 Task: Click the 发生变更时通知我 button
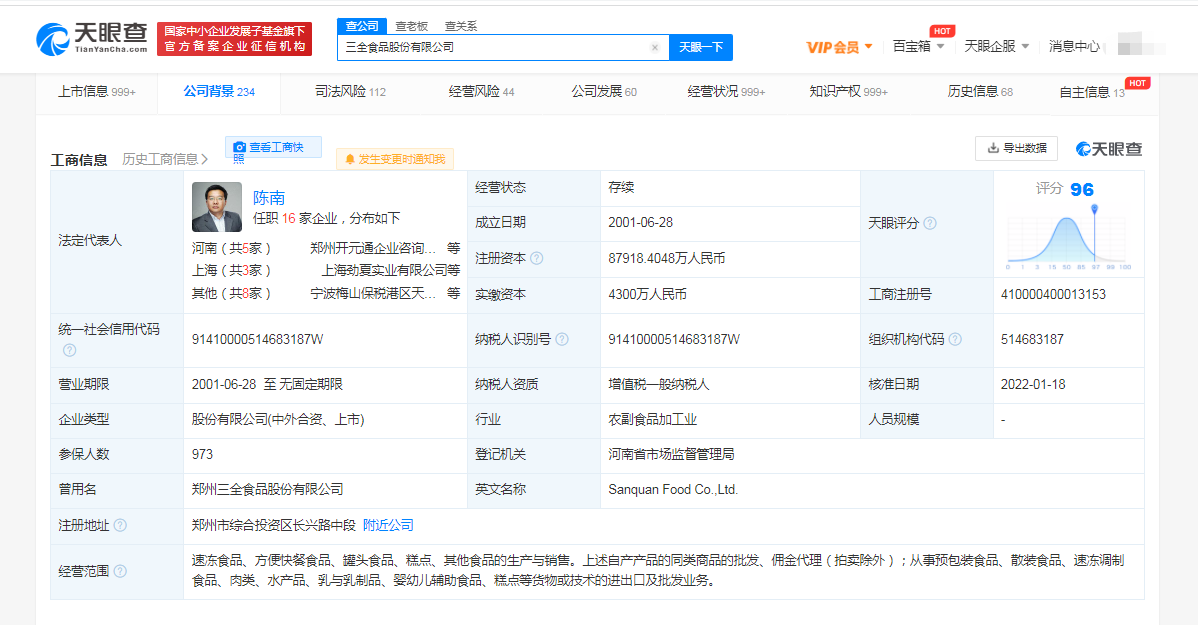point(395,159)
